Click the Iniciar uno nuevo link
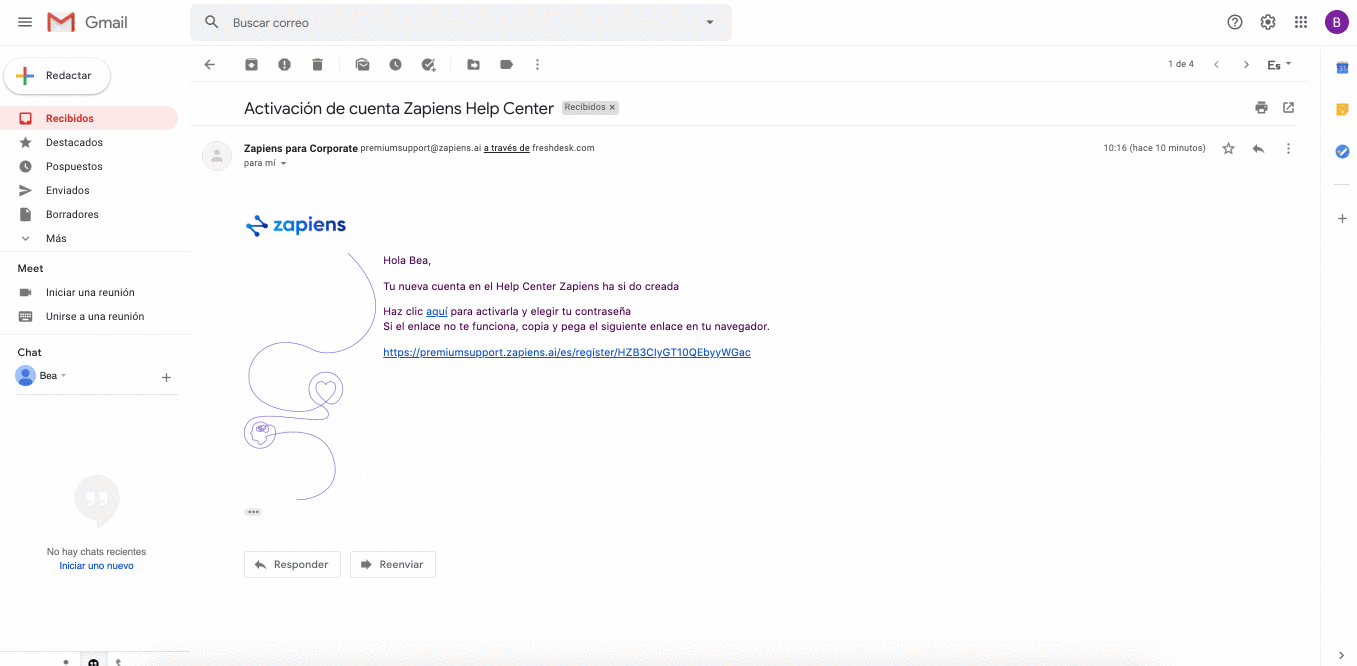Screen dimensions: 1357x666 [x=96, y=566]
